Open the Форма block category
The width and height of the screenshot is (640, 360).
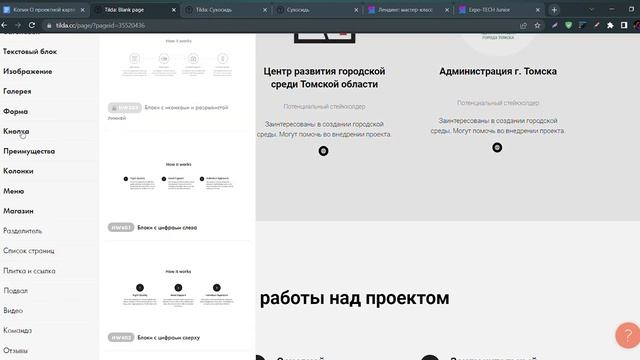tap(16, 111)
